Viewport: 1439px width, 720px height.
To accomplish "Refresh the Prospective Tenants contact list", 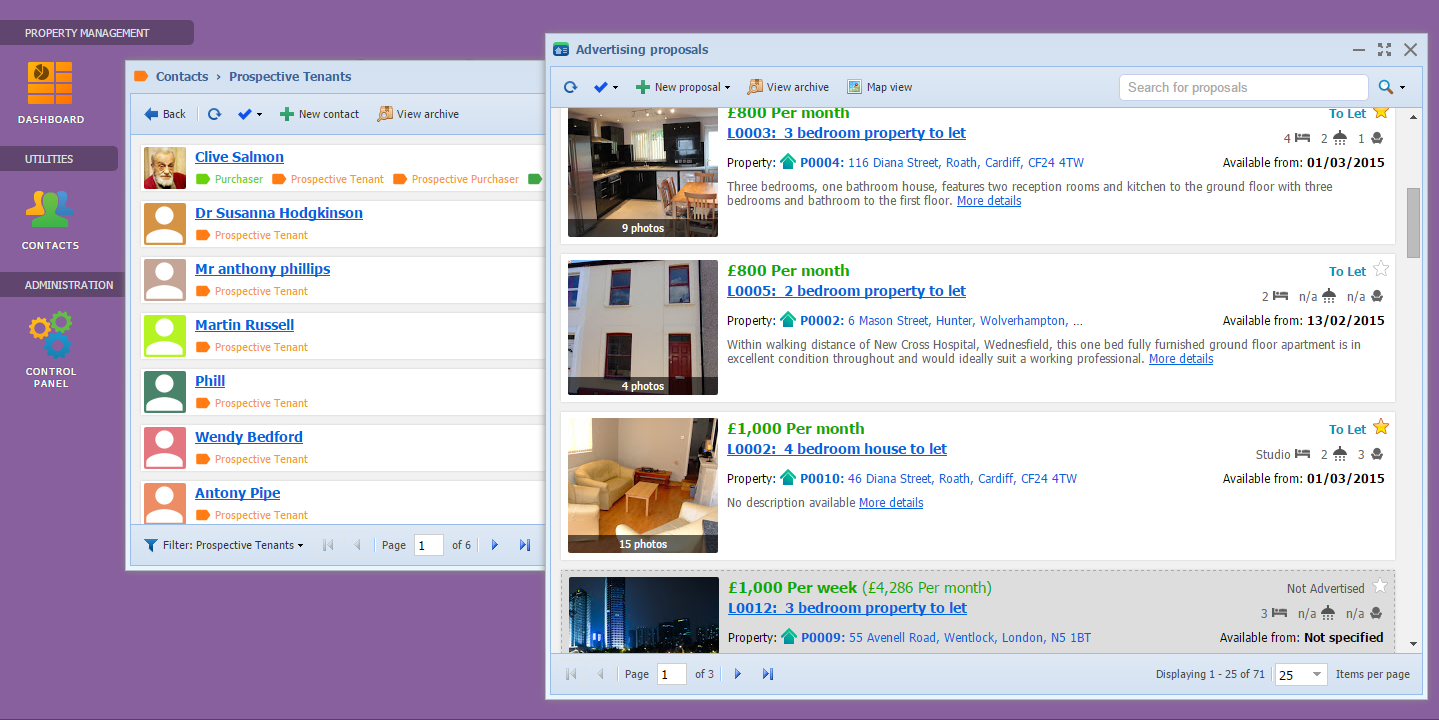I will pos(214,114).
